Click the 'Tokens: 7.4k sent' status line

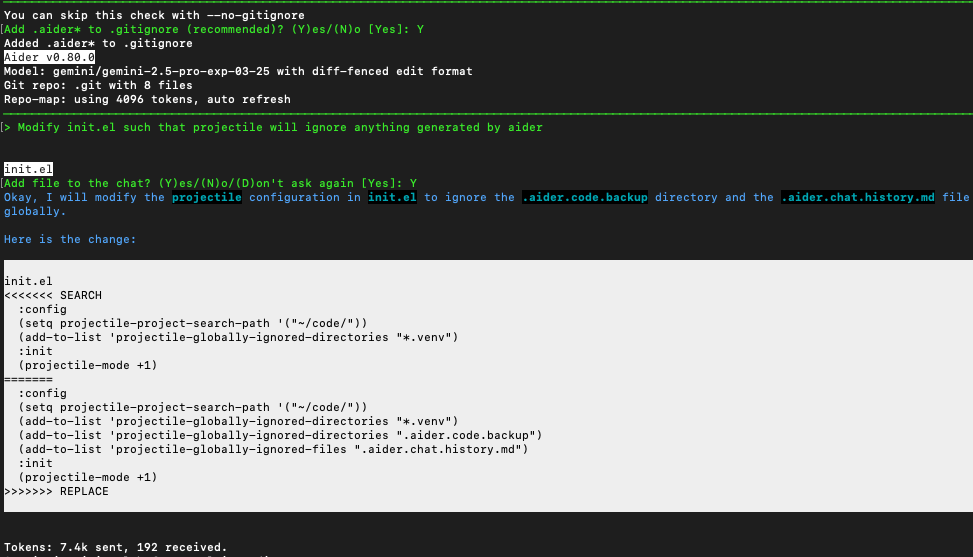(x=115, y=547)
